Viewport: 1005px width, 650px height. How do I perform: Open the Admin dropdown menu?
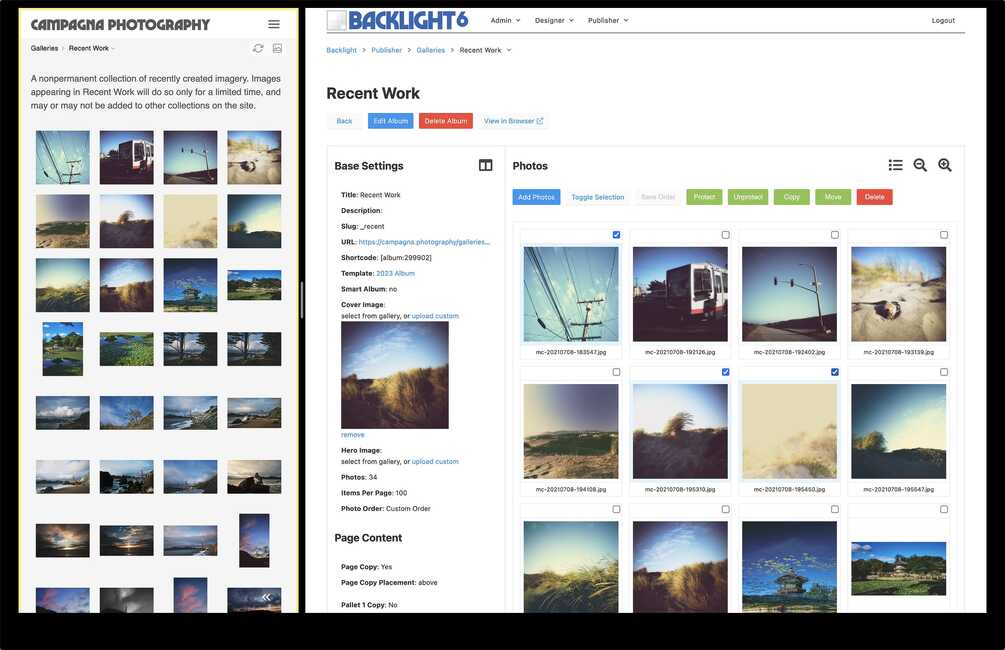[505, 21]
